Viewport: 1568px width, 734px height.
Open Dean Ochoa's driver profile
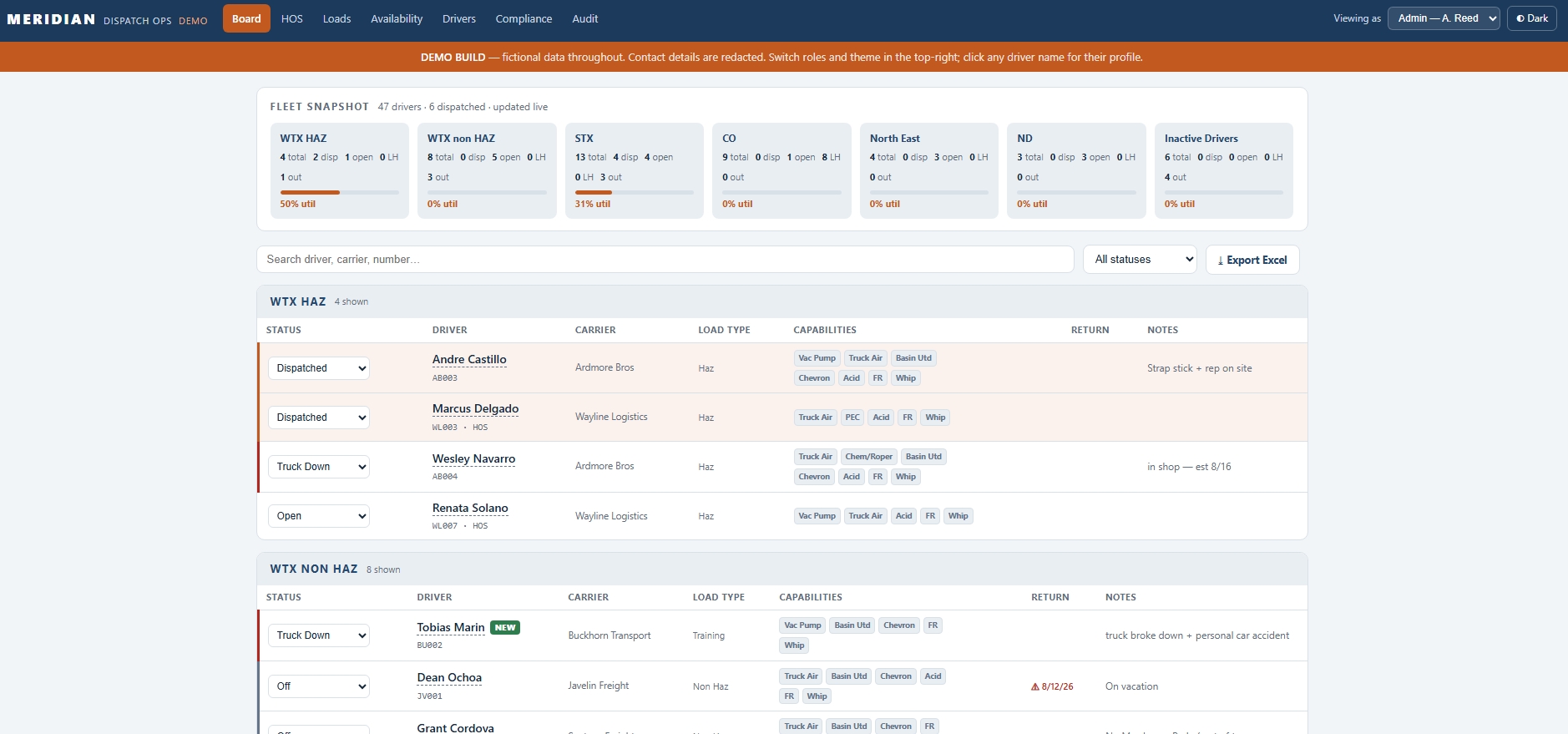449,677
